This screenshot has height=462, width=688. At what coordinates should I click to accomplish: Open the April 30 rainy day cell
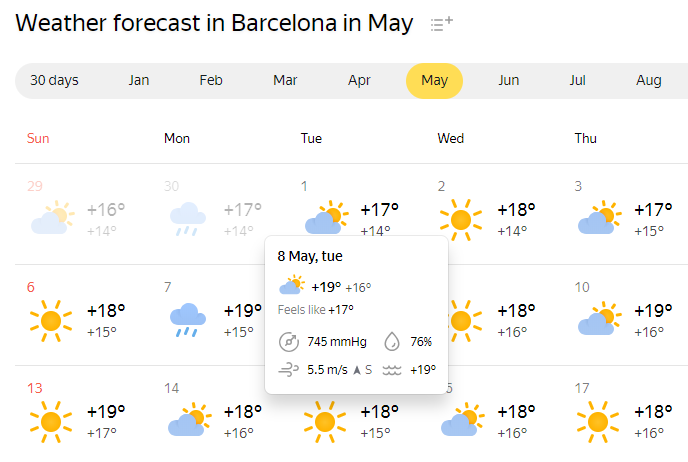213,215
